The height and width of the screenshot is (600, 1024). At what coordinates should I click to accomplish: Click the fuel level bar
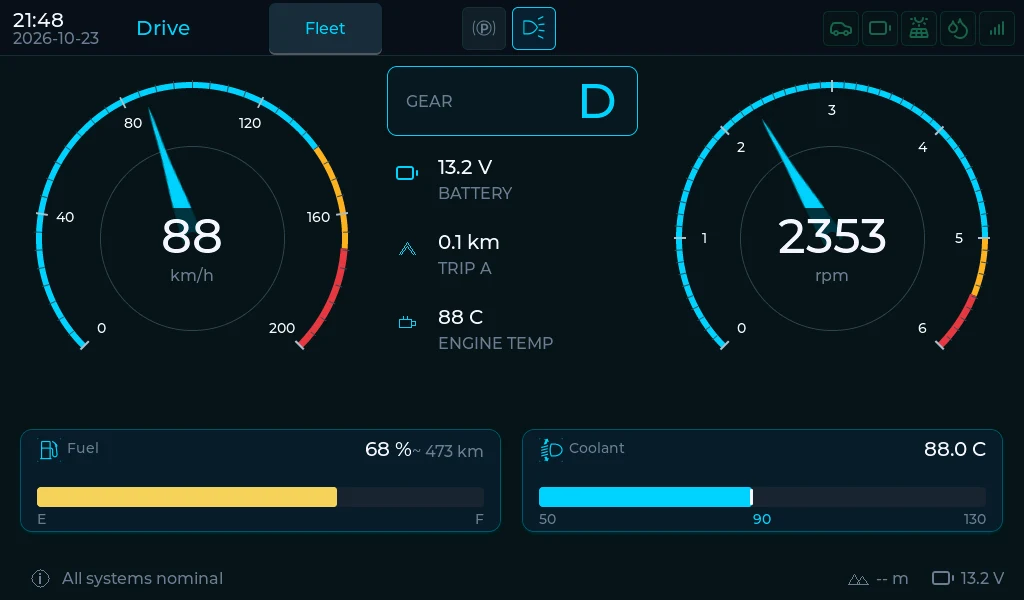(261, 497)
